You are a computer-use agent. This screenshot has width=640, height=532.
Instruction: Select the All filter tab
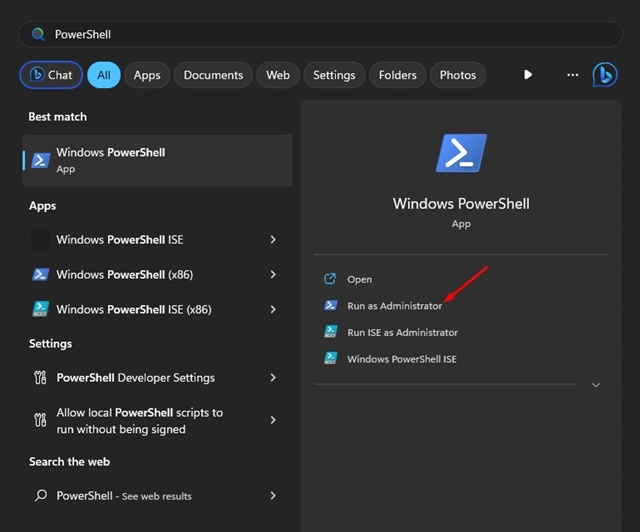104,75
